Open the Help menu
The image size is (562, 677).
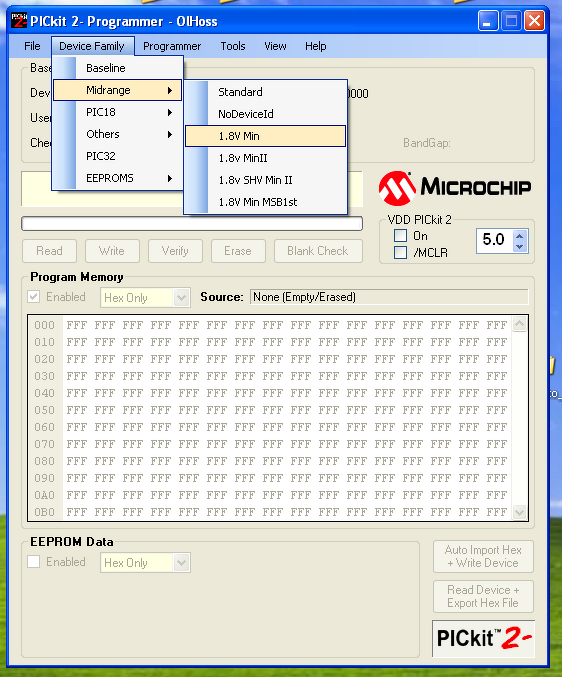tap(316, 46)
